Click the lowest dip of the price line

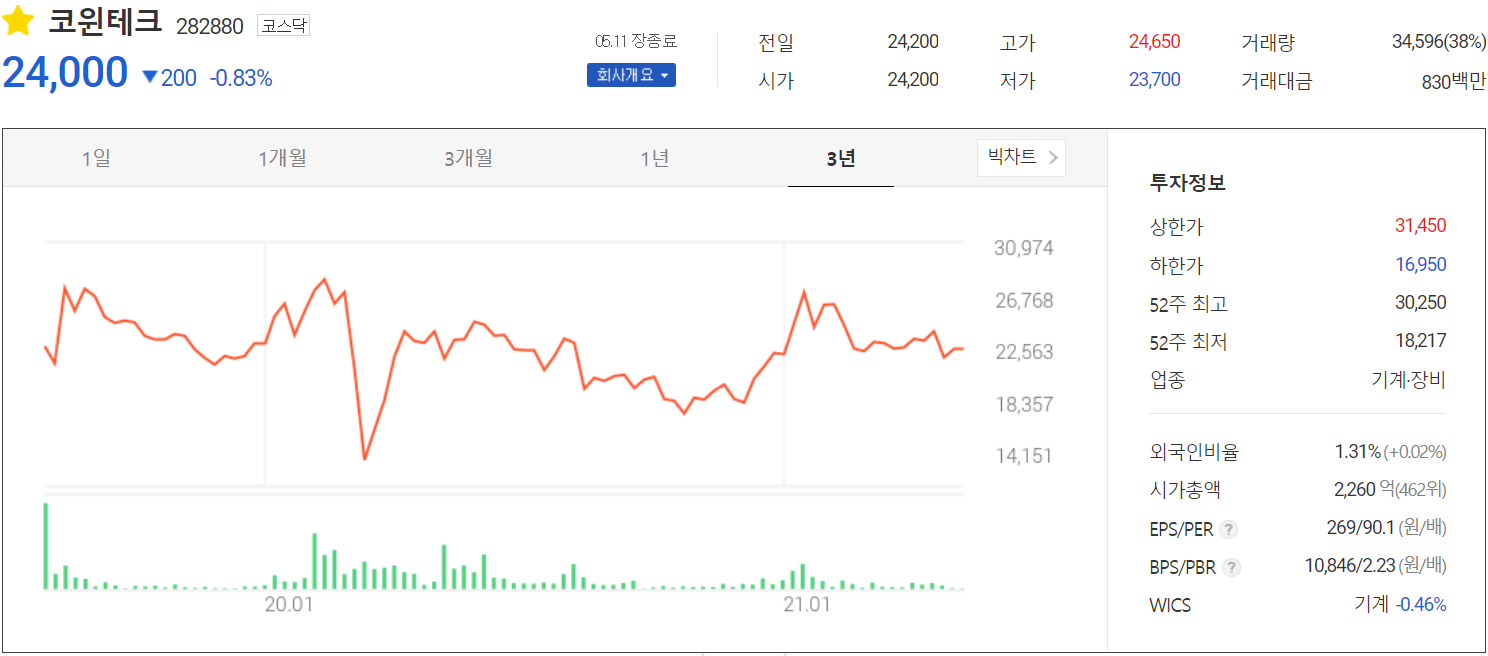click(364, 458)
